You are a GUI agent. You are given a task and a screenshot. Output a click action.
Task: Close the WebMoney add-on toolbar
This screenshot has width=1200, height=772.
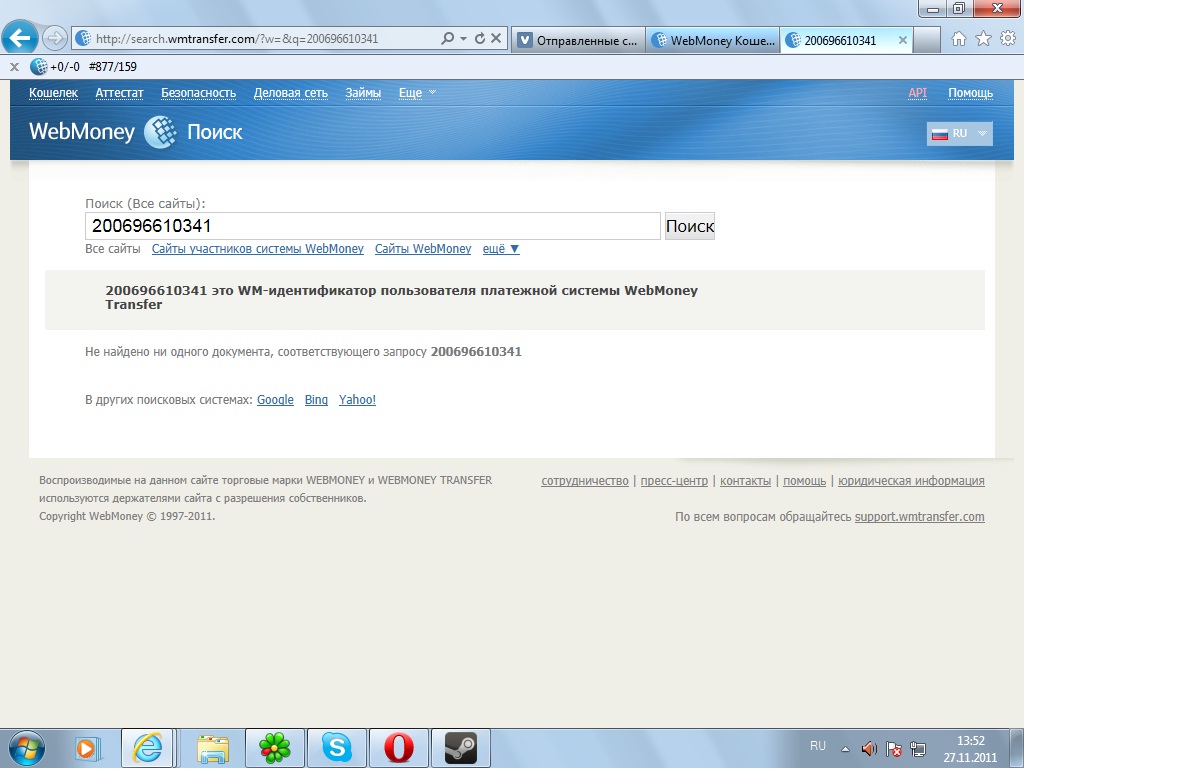click(14, 67)
